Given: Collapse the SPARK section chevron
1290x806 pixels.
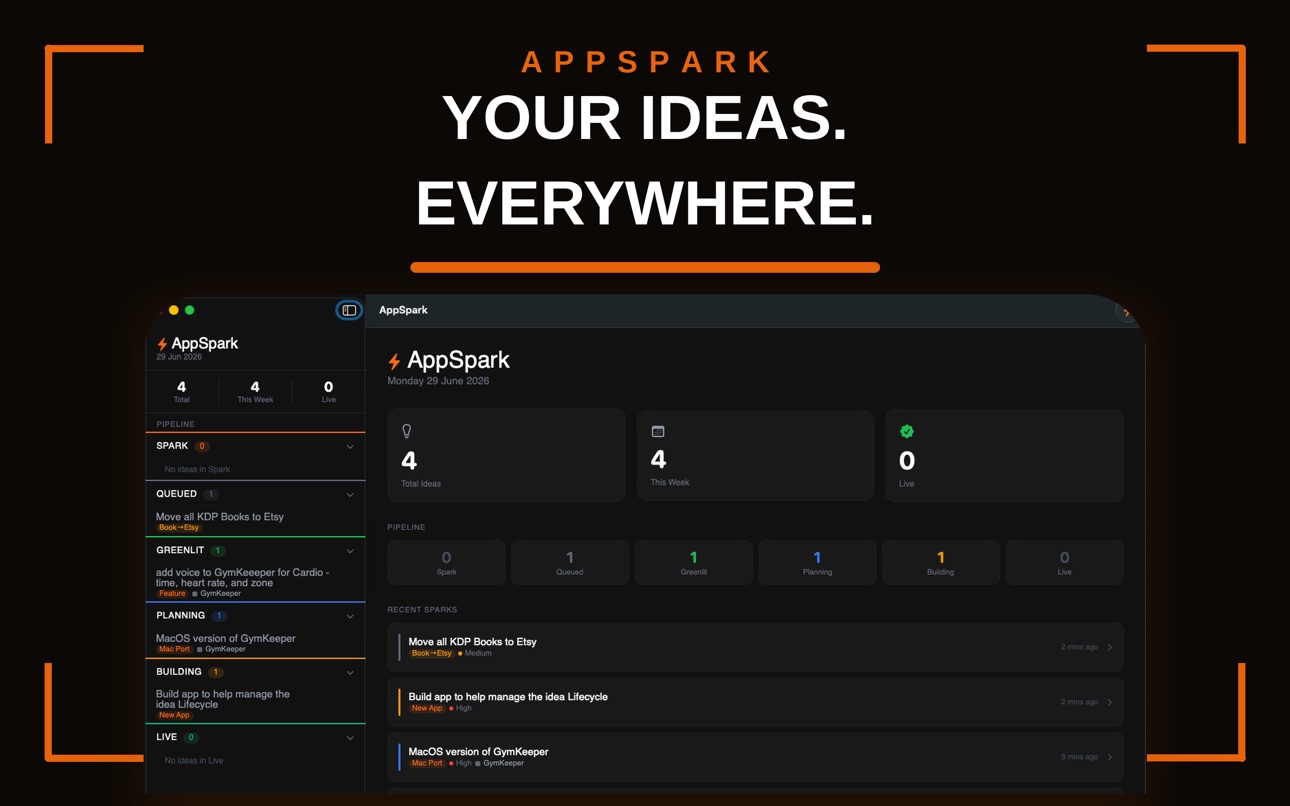Looking at the screenshot, I should click(x=350, y=447).
